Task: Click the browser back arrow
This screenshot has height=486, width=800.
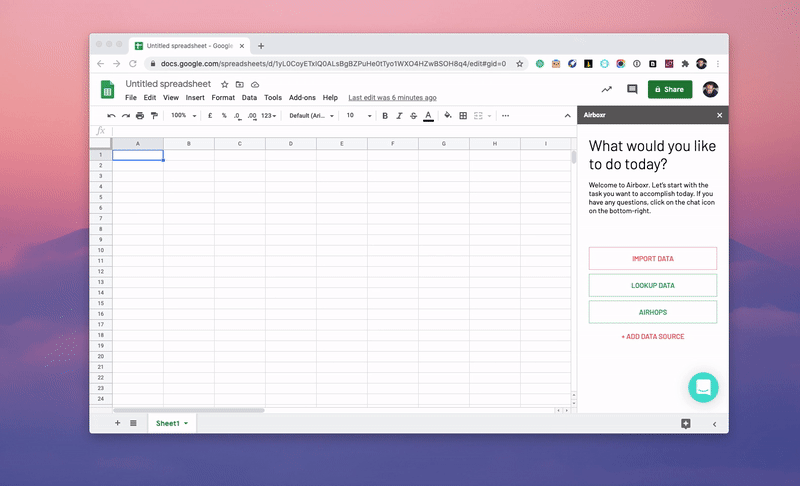Action: (101, 64)
